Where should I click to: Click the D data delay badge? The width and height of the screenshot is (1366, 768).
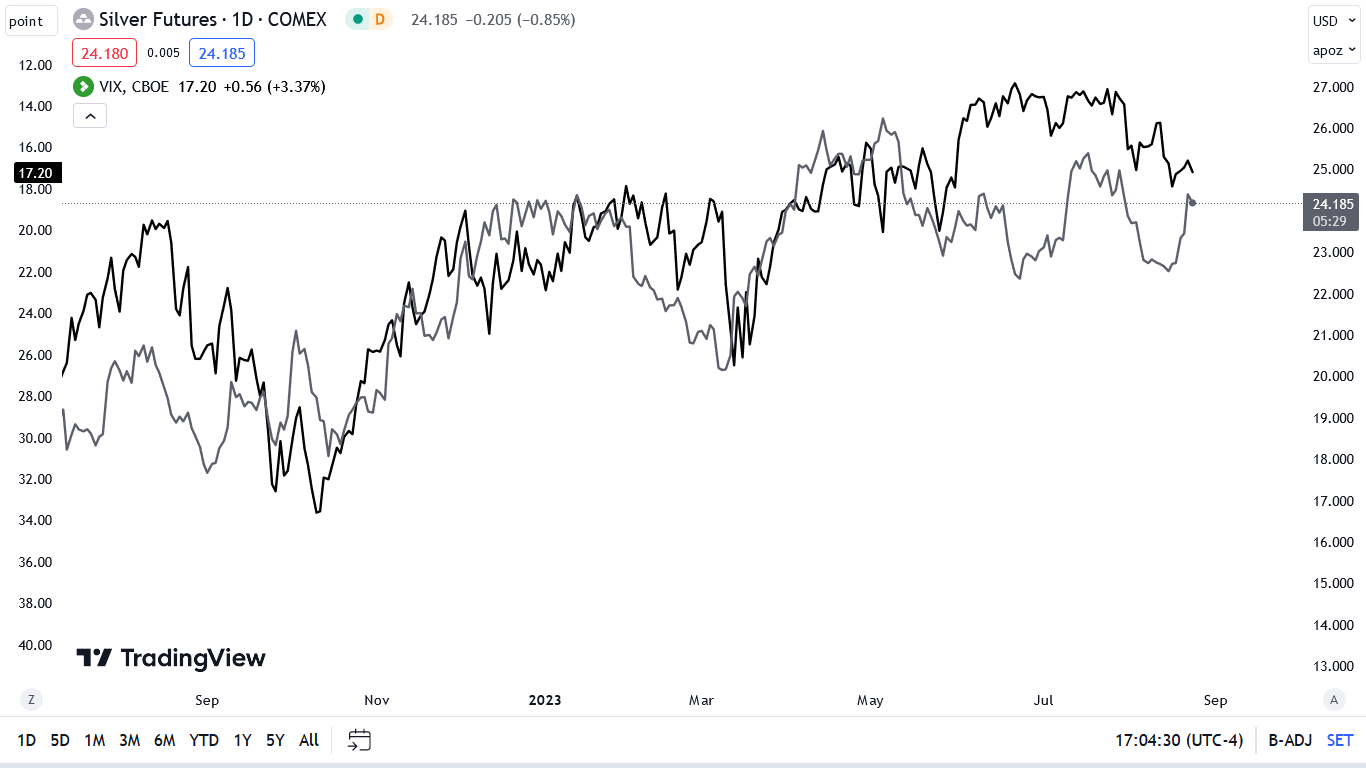coord(380,19)
